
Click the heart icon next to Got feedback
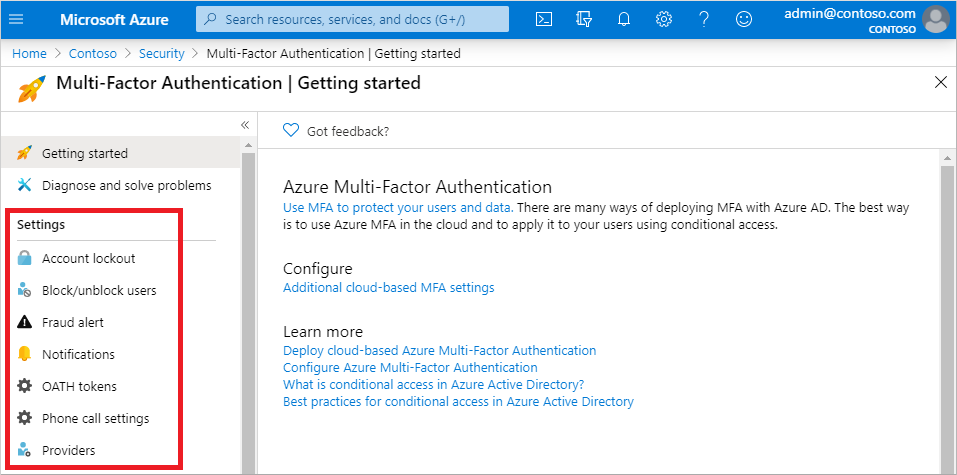(291, 130)
